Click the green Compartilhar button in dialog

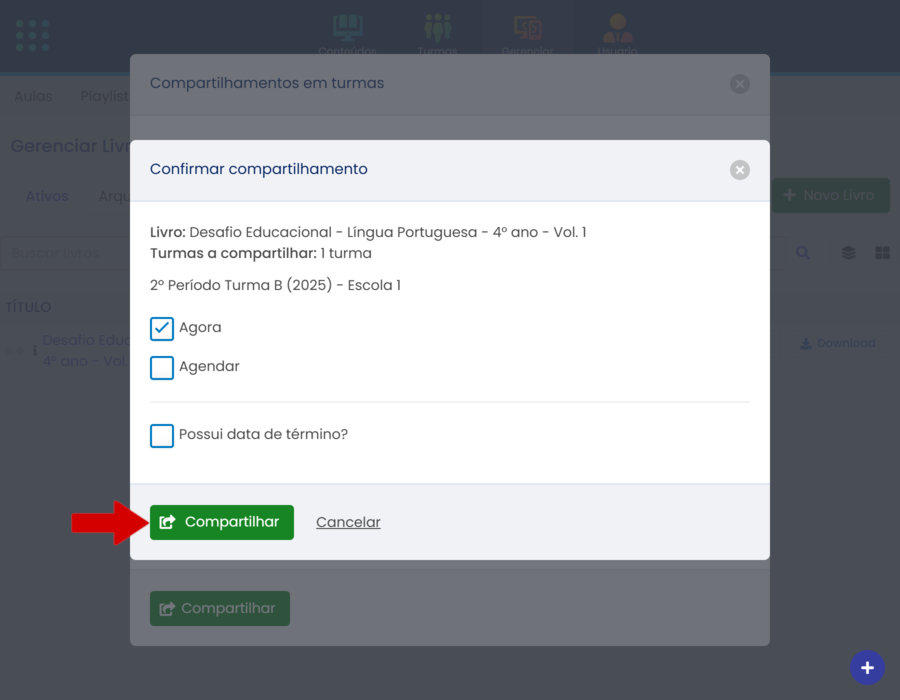coord(222,522)
